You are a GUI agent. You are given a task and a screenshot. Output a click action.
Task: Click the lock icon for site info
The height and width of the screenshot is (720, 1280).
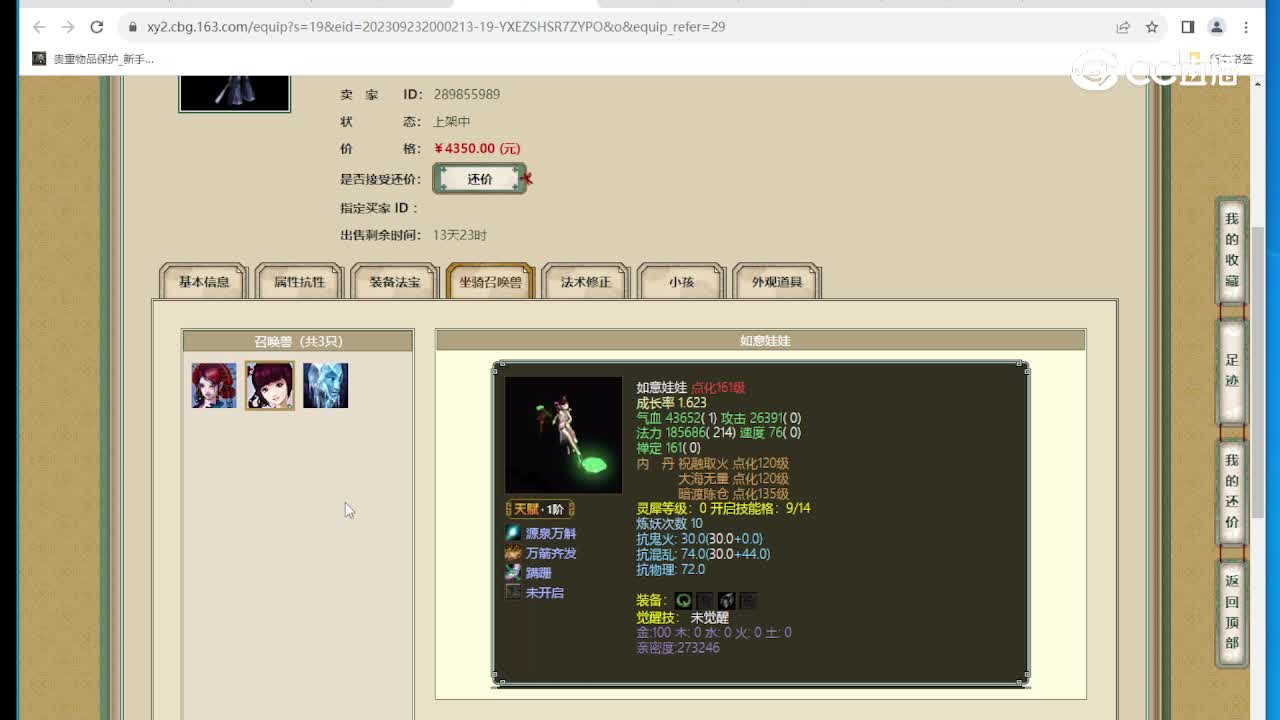pyautogui.click(x=132, y=27)
